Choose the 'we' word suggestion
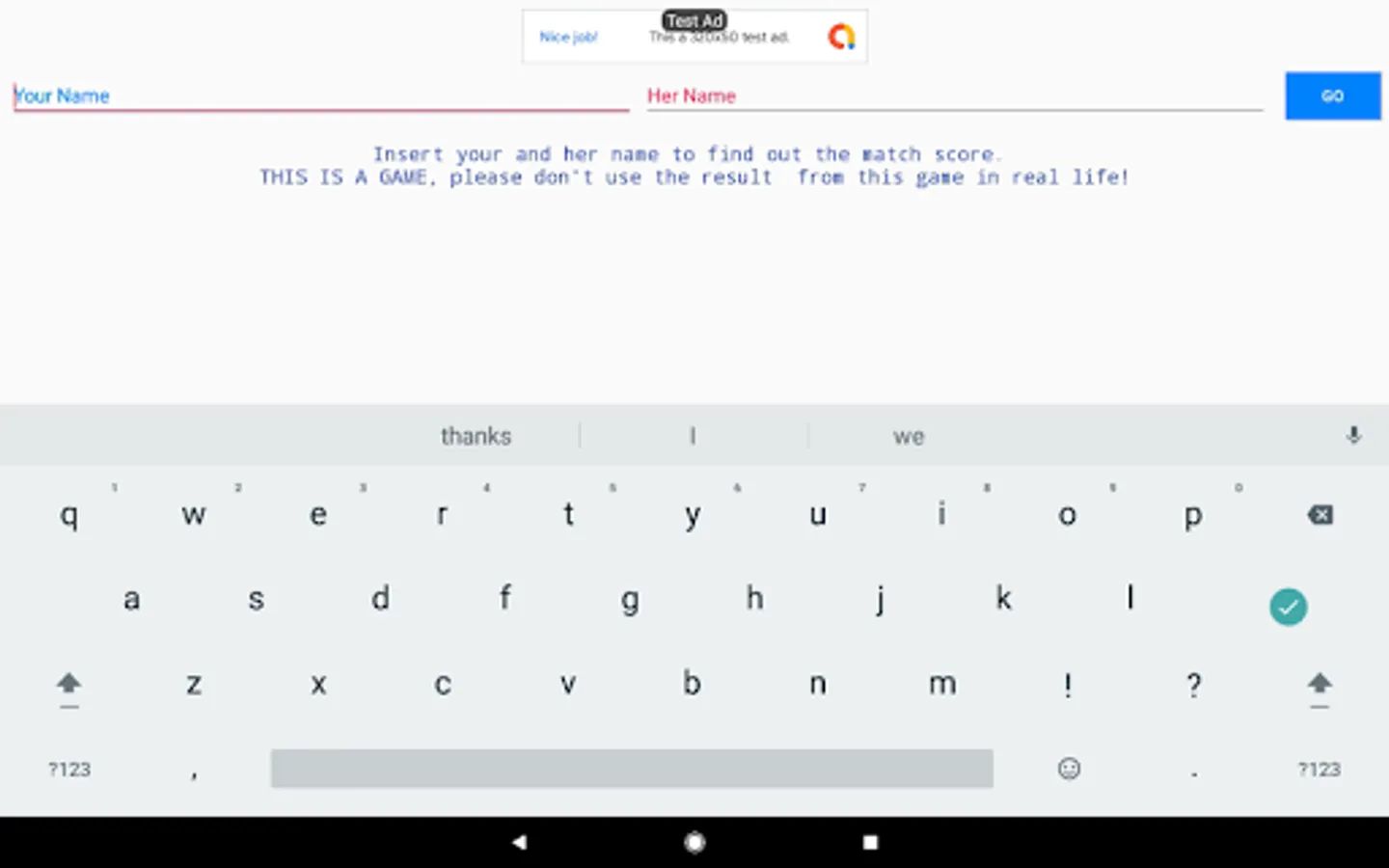This screenshot has width=1389, height=868. point(909,437)
